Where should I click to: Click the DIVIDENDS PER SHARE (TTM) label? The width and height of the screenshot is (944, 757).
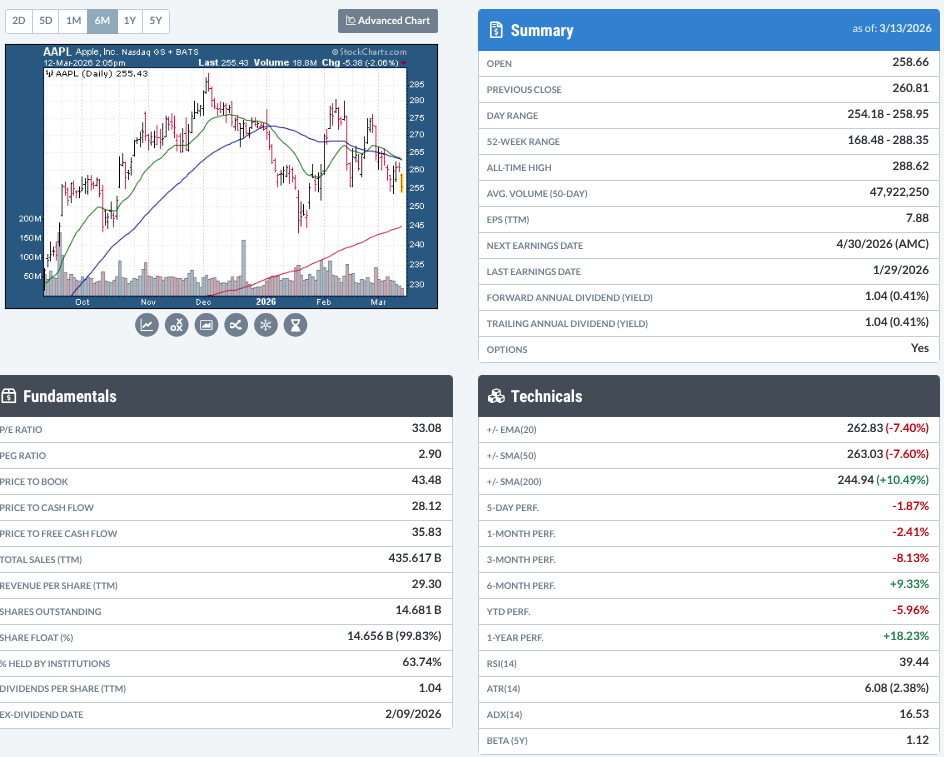[x=63, y=688]
